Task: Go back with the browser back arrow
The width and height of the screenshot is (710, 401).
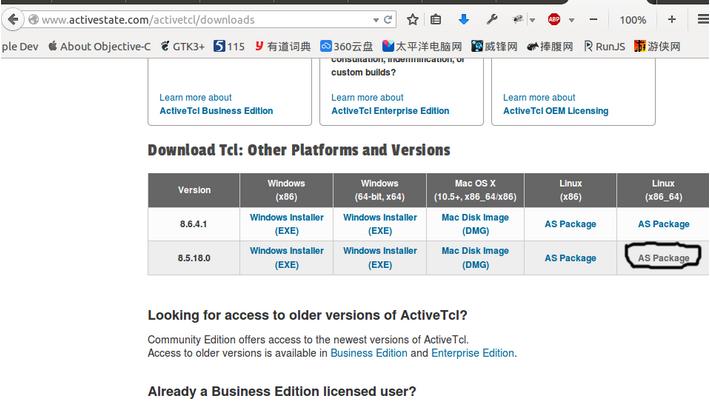Action: (13, 19)
